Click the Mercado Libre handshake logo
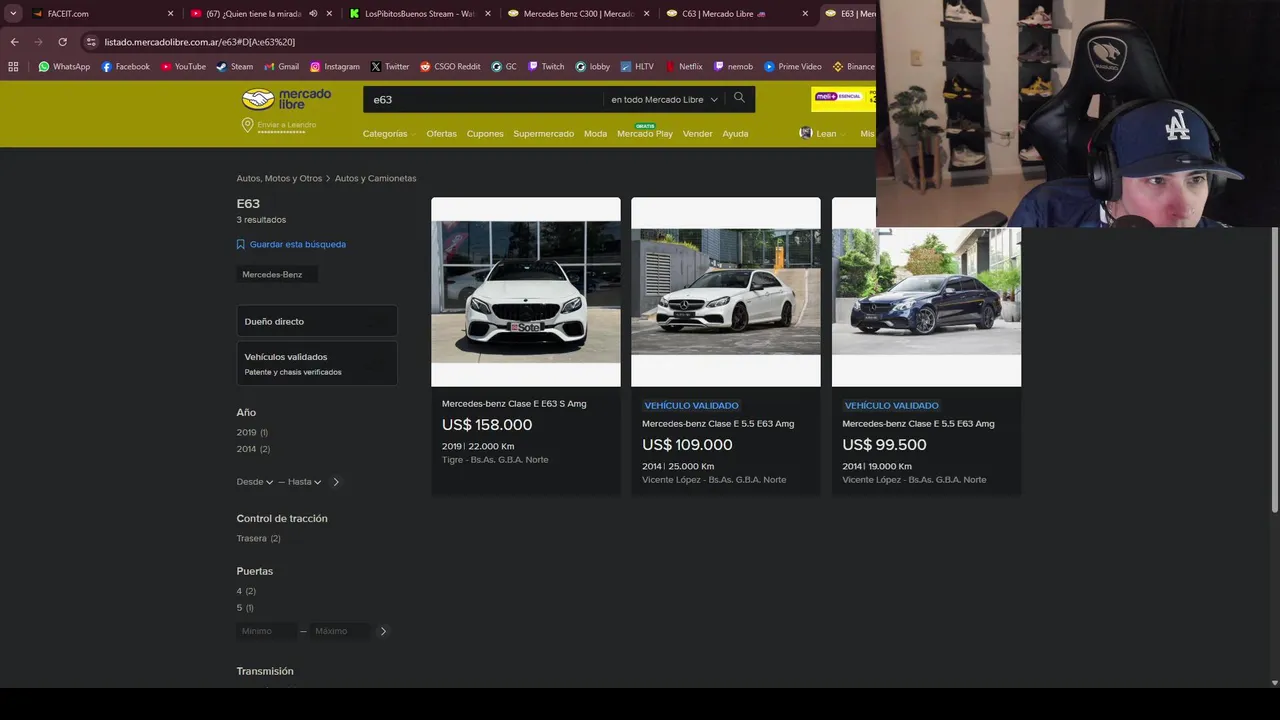The width and height of the screenshot is (1280, 720). click(x=258, y=99)
